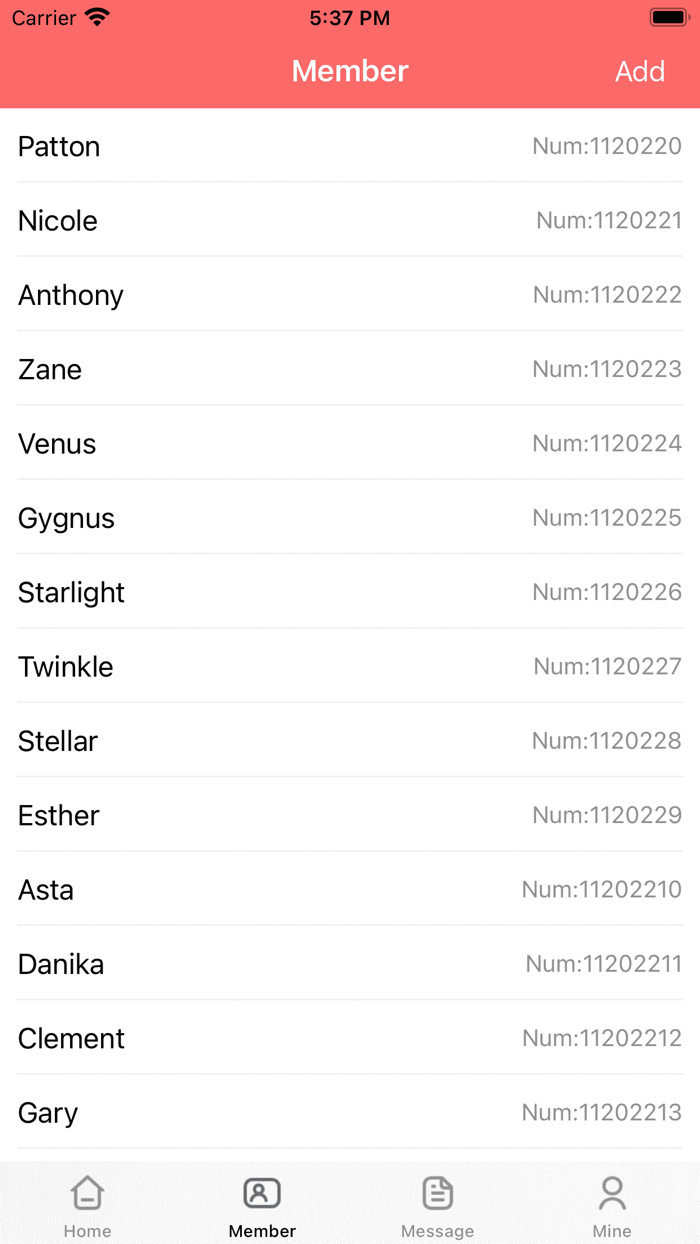Tap the Mine profile icon

(612, 1193)
